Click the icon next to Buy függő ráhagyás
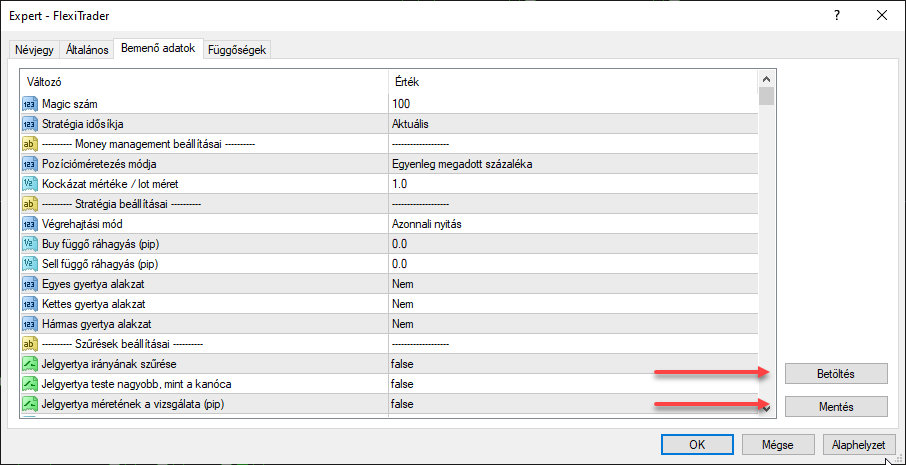This screenshot has height=465, width=906. [x=29, y=244]
